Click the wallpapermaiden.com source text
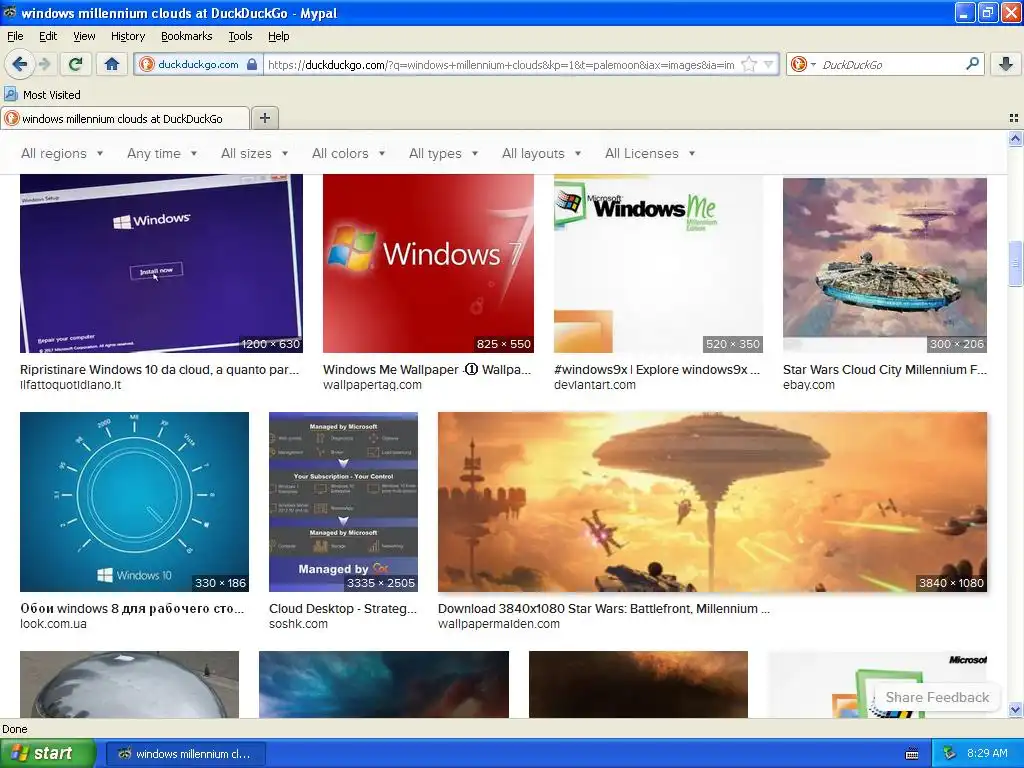The width and height of the screenshot is (1024, 768). pyautogui.click(x=499, y=624)
